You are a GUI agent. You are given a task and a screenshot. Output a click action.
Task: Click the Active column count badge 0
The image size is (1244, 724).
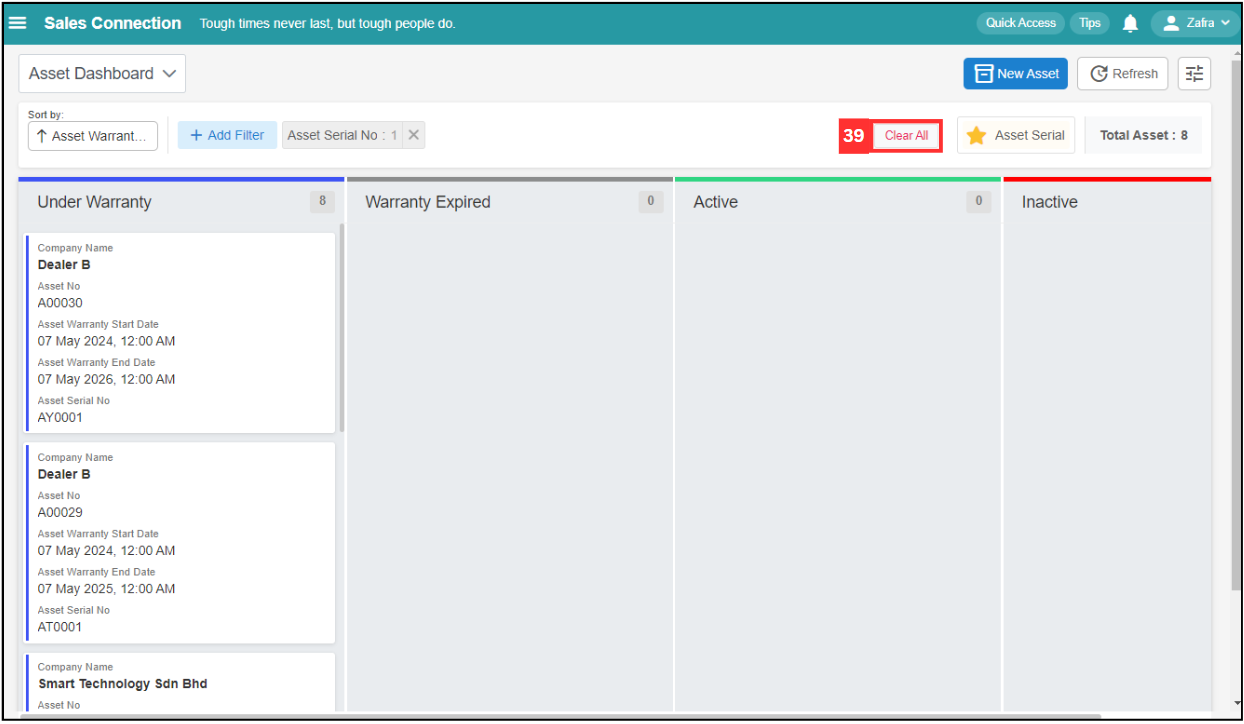tap(978, 201)
